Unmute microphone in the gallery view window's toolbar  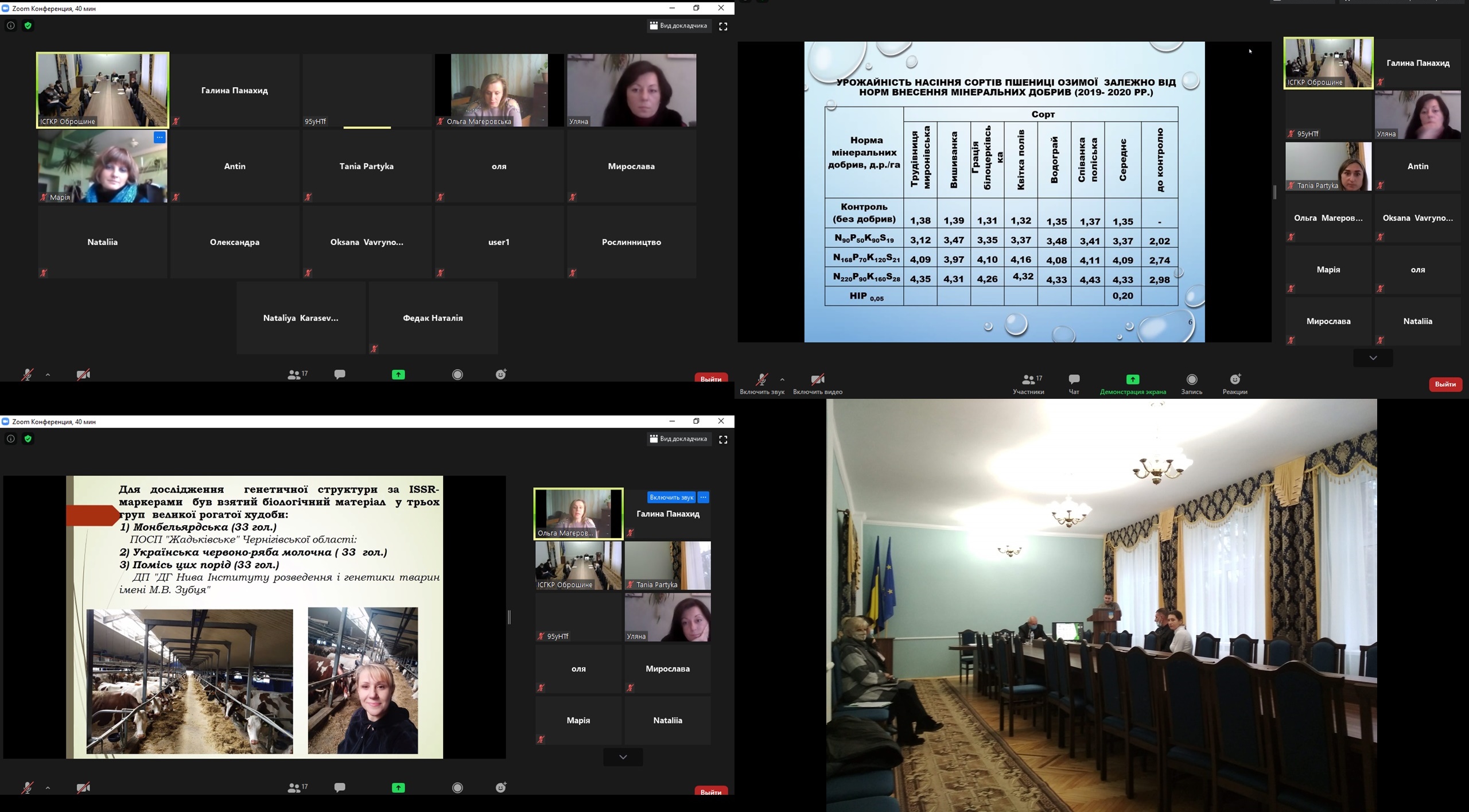pyautogui.click(x=27, y=375)
